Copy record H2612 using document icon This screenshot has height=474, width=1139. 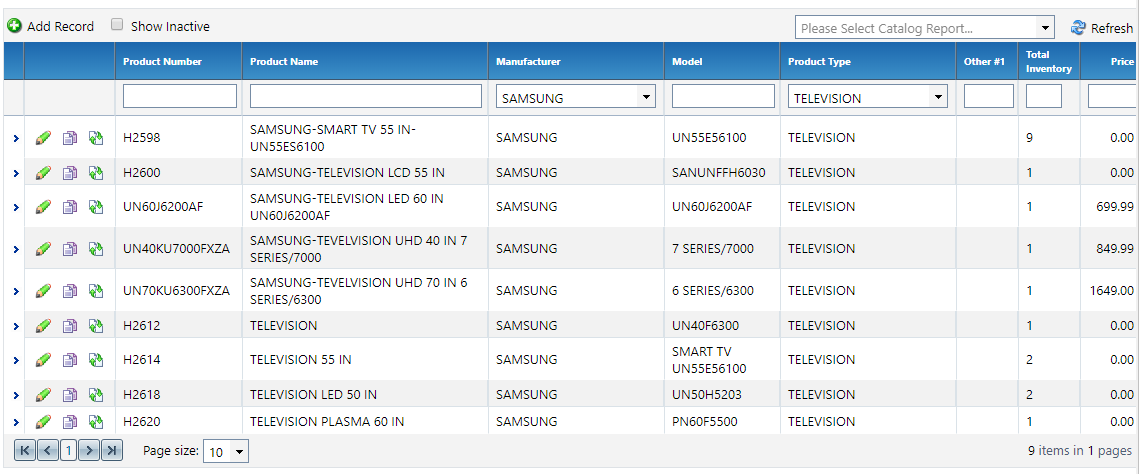69,326
